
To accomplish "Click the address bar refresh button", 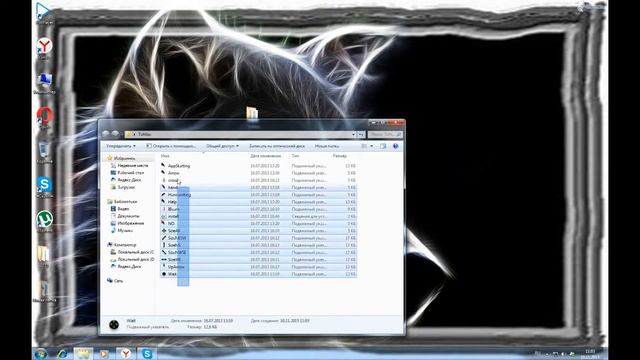I will pyautogui.click(x=361, y=134).
